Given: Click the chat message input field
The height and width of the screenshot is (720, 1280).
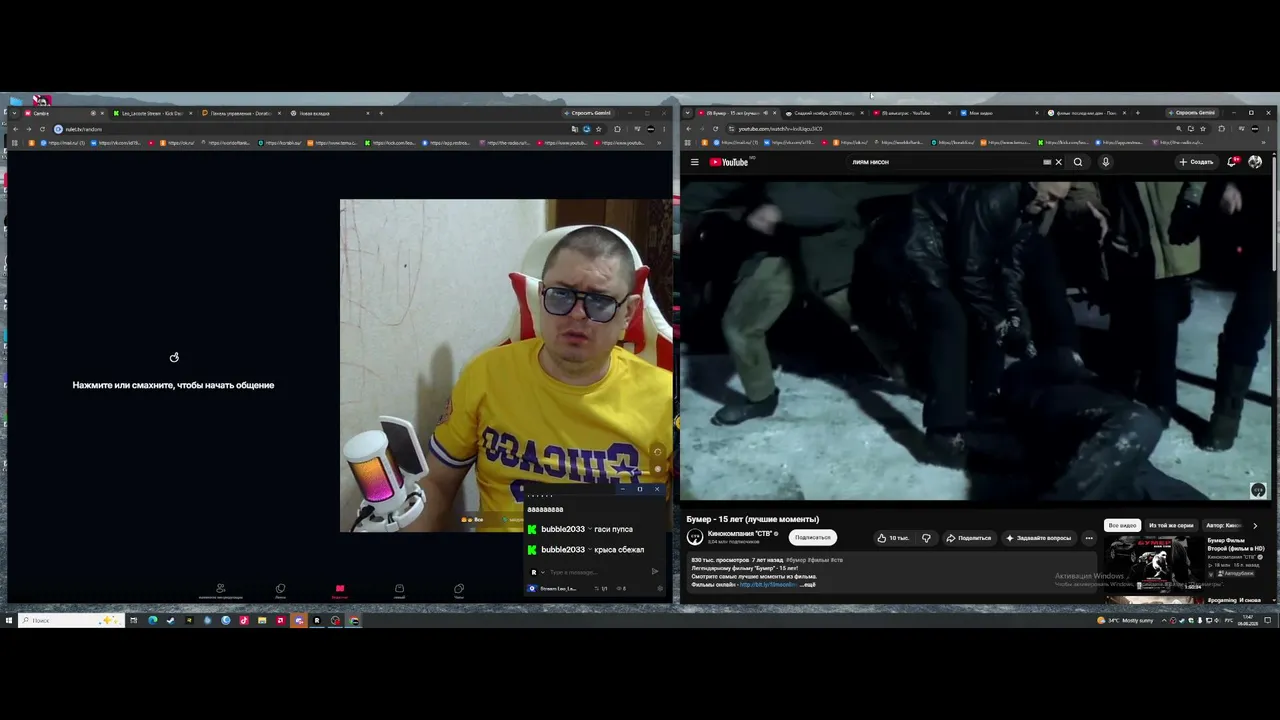Looking at the screenshot, I should click(596, 572).
